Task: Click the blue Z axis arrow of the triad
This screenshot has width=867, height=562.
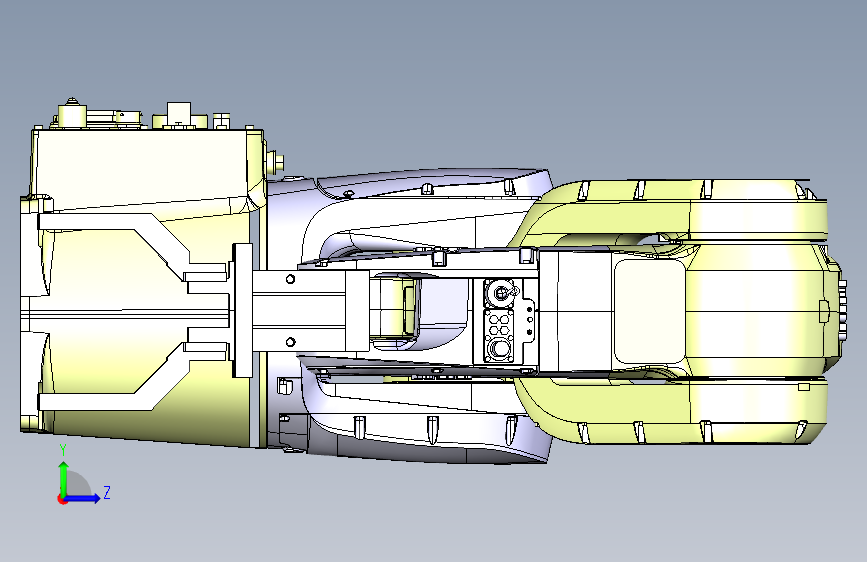Action: [82, 498]
